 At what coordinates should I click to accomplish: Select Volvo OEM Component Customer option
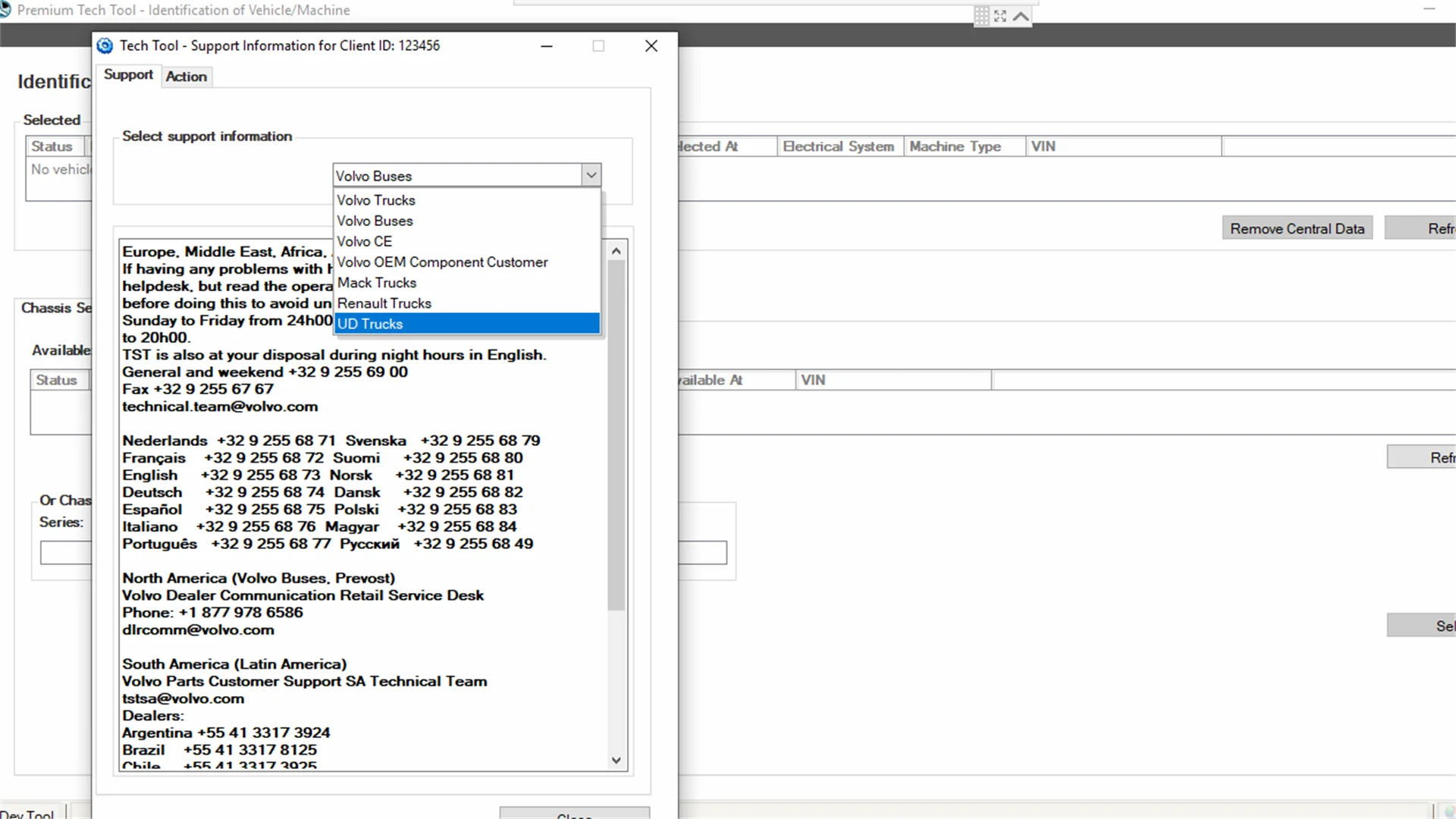pyautogui.click(x=466, y=262)
